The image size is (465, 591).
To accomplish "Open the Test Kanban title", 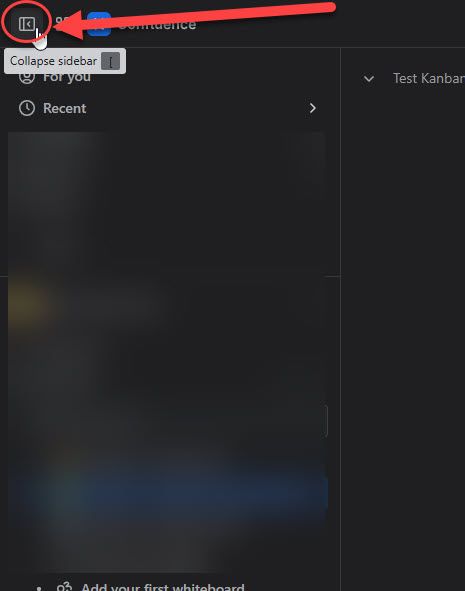I will pos(429,78).
